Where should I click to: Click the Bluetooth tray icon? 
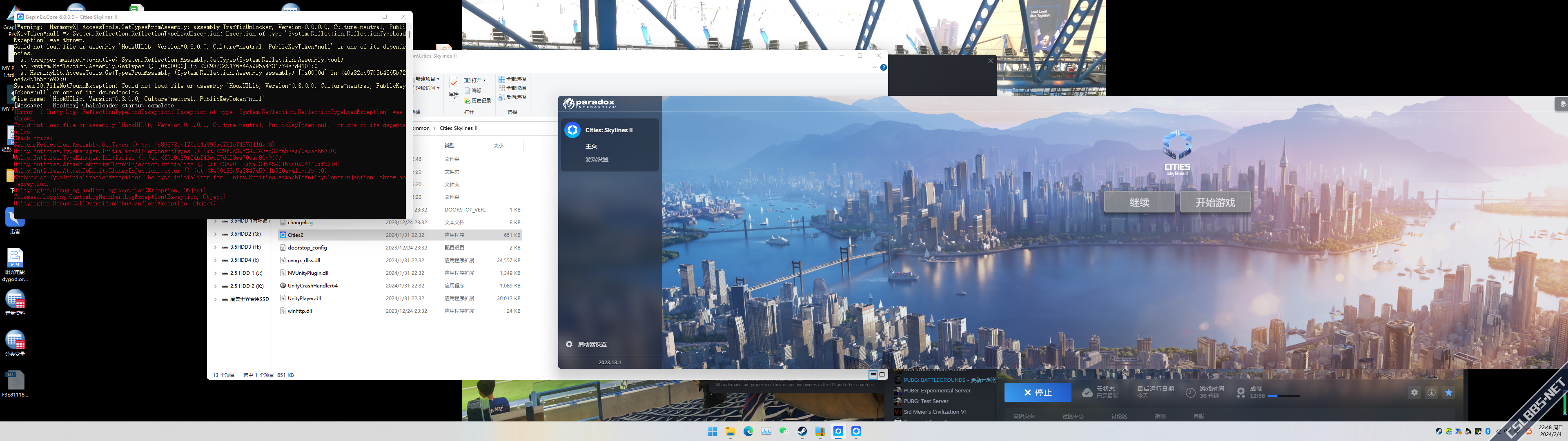(1488, 431)
